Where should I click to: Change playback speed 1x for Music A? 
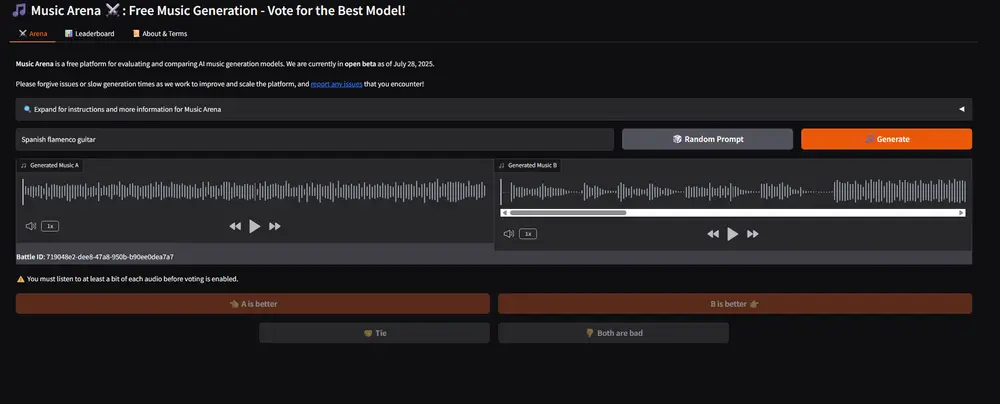(50, 226)
